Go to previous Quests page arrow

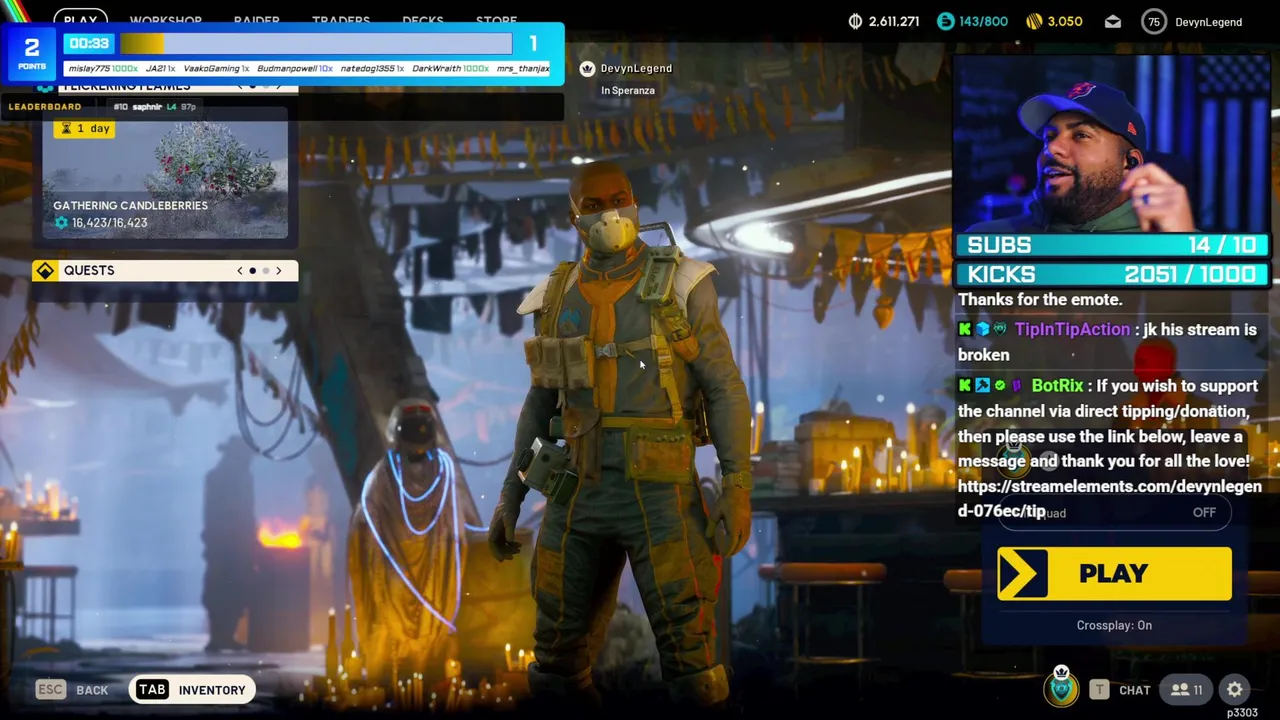point(239,271)
